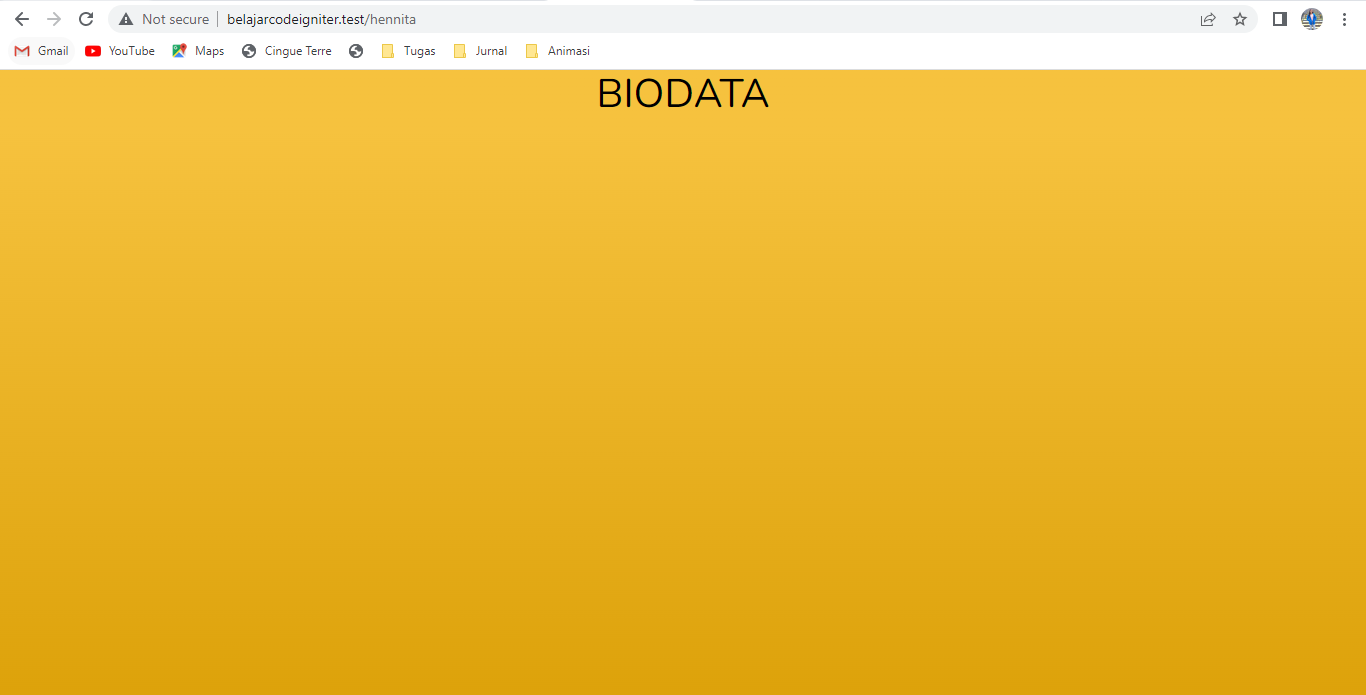
Task: Open the Tugas bookmark folder
Action: pyautogui.click(x=409, y=51)
